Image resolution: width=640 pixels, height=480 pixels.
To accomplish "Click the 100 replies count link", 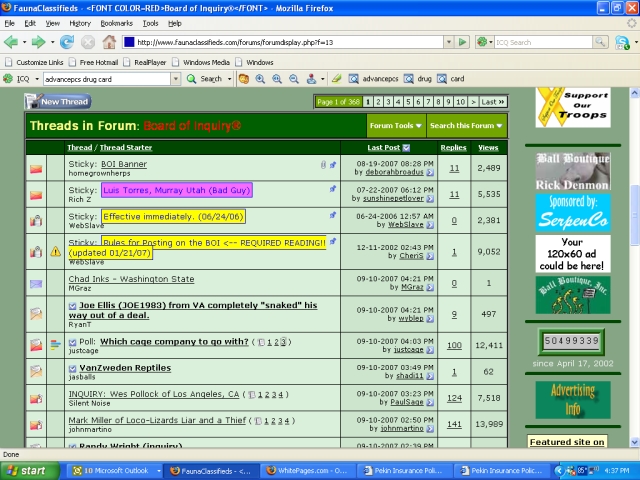I will coord(454,346).
